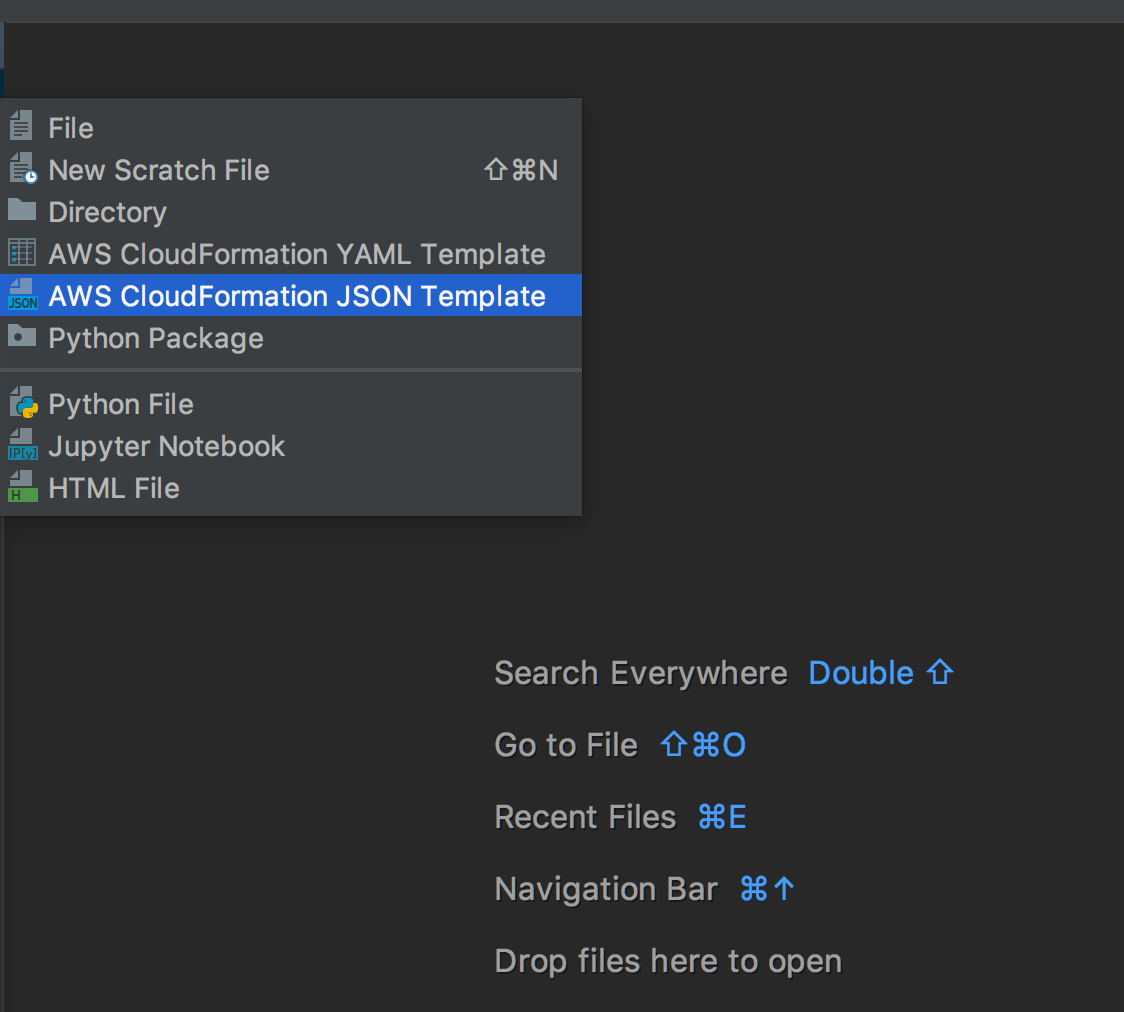Click the blue Double shift shortcut
Image resolution: width=1124 pixels, height=1012 pixels.
pyautogui.click(x=882, y=673)
